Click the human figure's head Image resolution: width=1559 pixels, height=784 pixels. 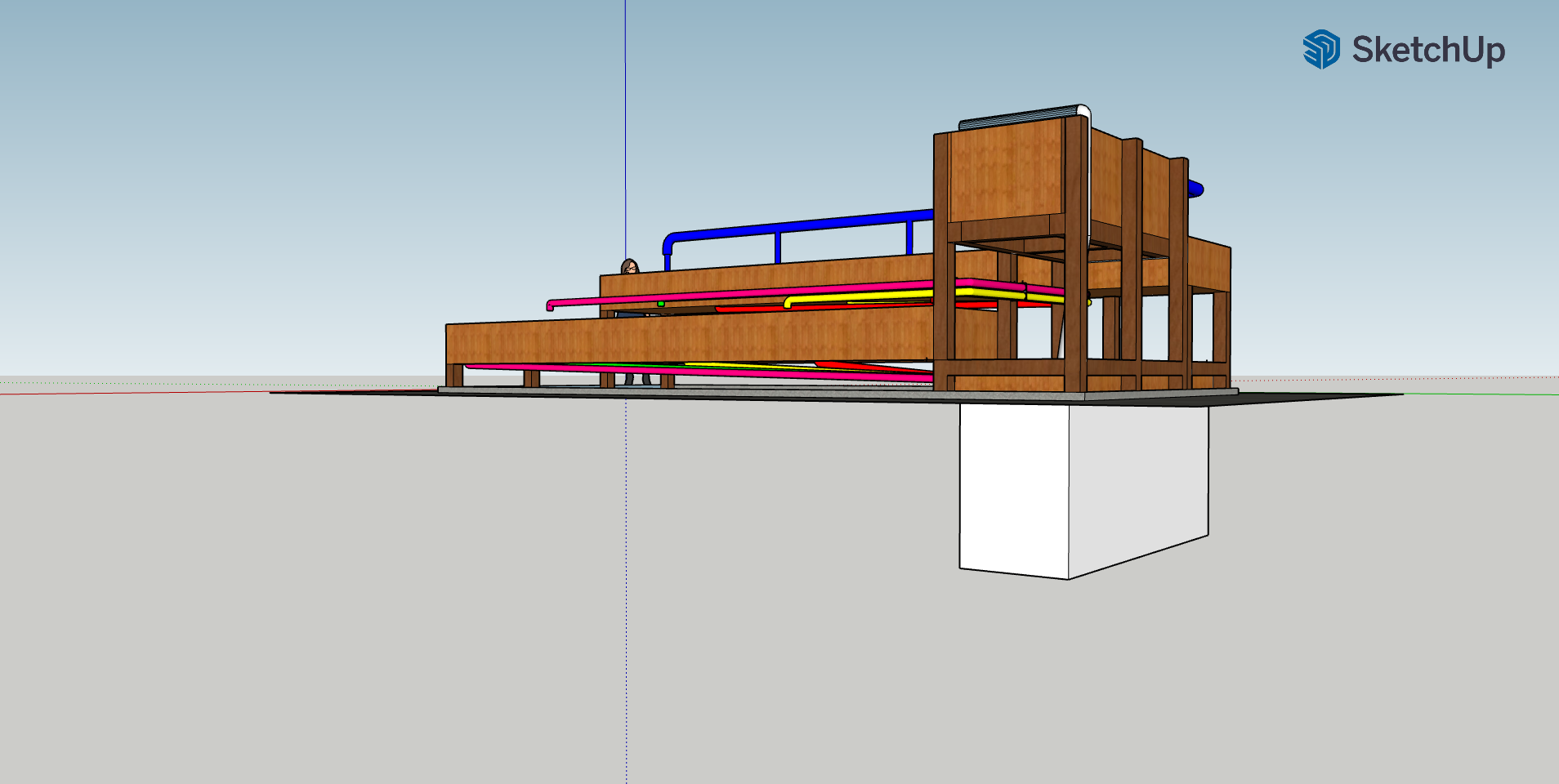[x=629, y=265]
